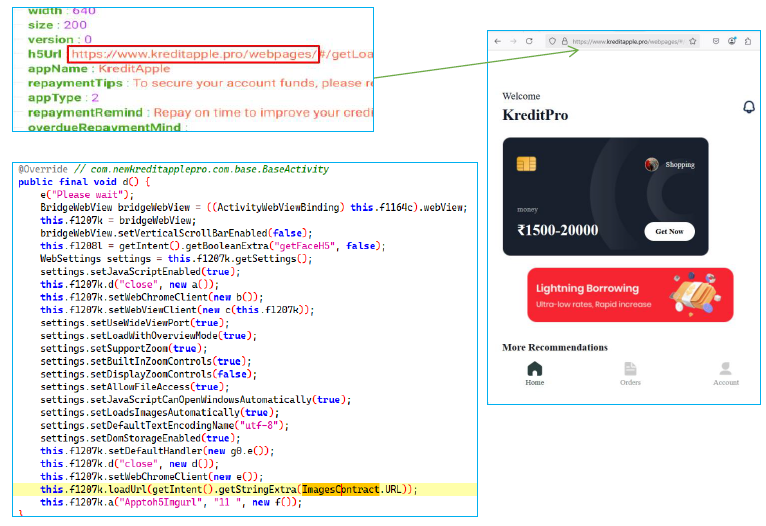This screenshot has height=526, width=766.
Task: Click the 'setWebChromeClient(new b())' line
Action: point(151,297)
